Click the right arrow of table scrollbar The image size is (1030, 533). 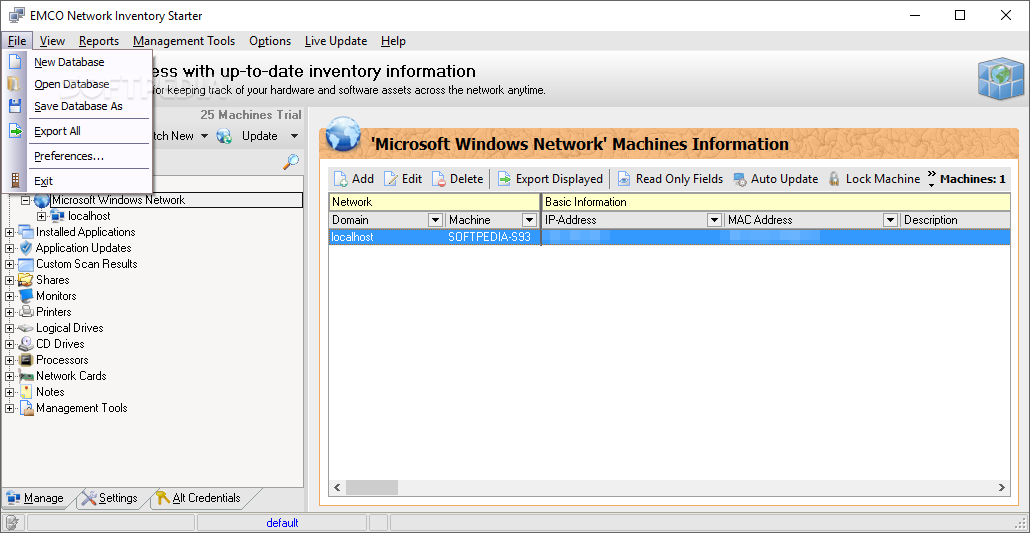click(x=1002, y=488)
